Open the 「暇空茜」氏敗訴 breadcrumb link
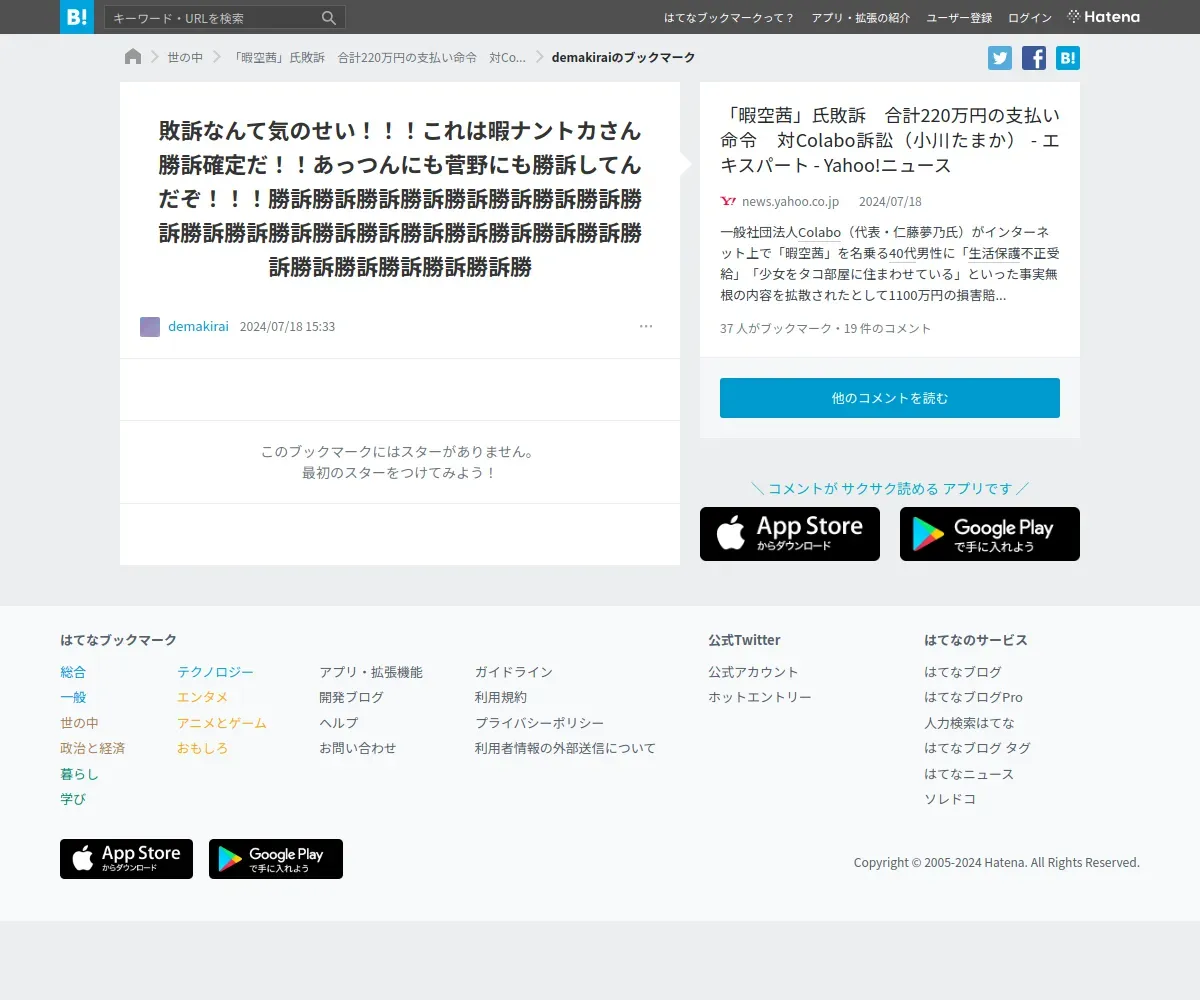The width and height of the screenshot is (1200, 1000). [x=379, y=58]
